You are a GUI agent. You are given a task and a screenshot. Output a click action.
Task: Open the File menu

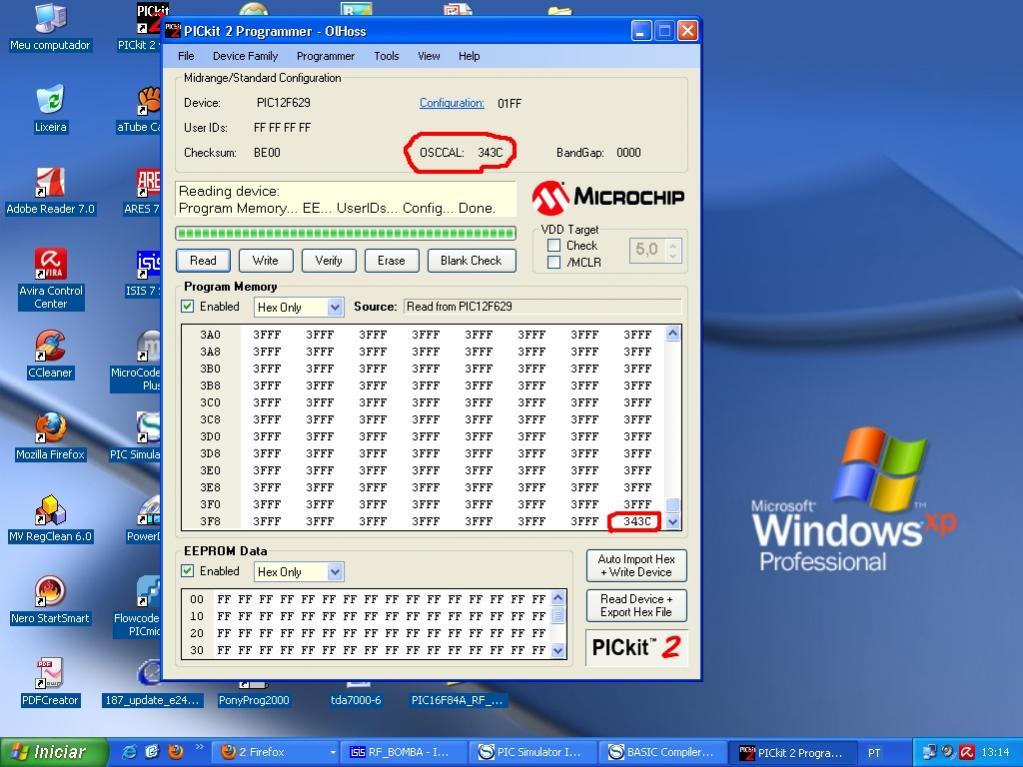tap(186, 56)
